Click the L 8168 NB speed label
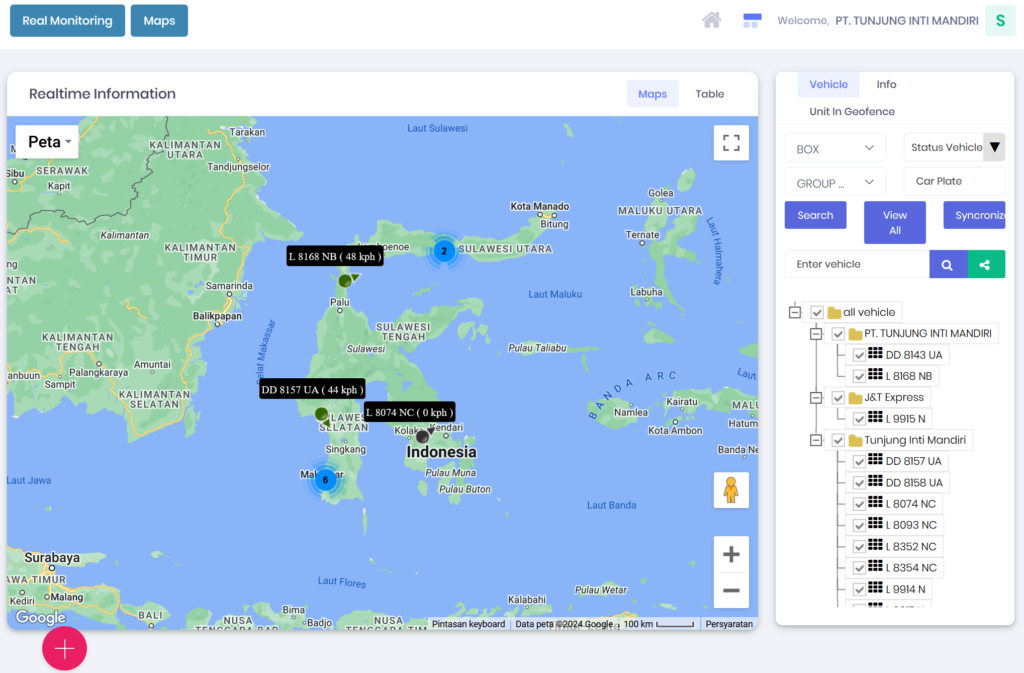Image resolution: width=1024 pixels, height=673 pixels. [335, 257]
